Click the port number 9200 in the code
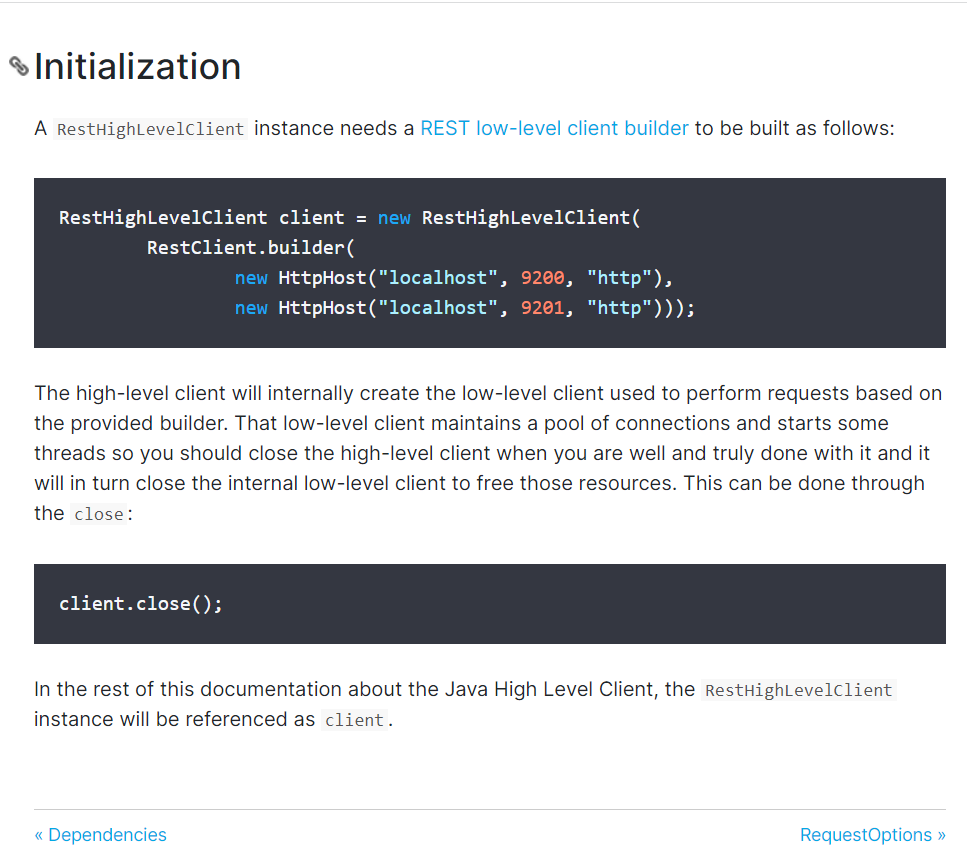The image size is (967, 861). pos(542,278)
